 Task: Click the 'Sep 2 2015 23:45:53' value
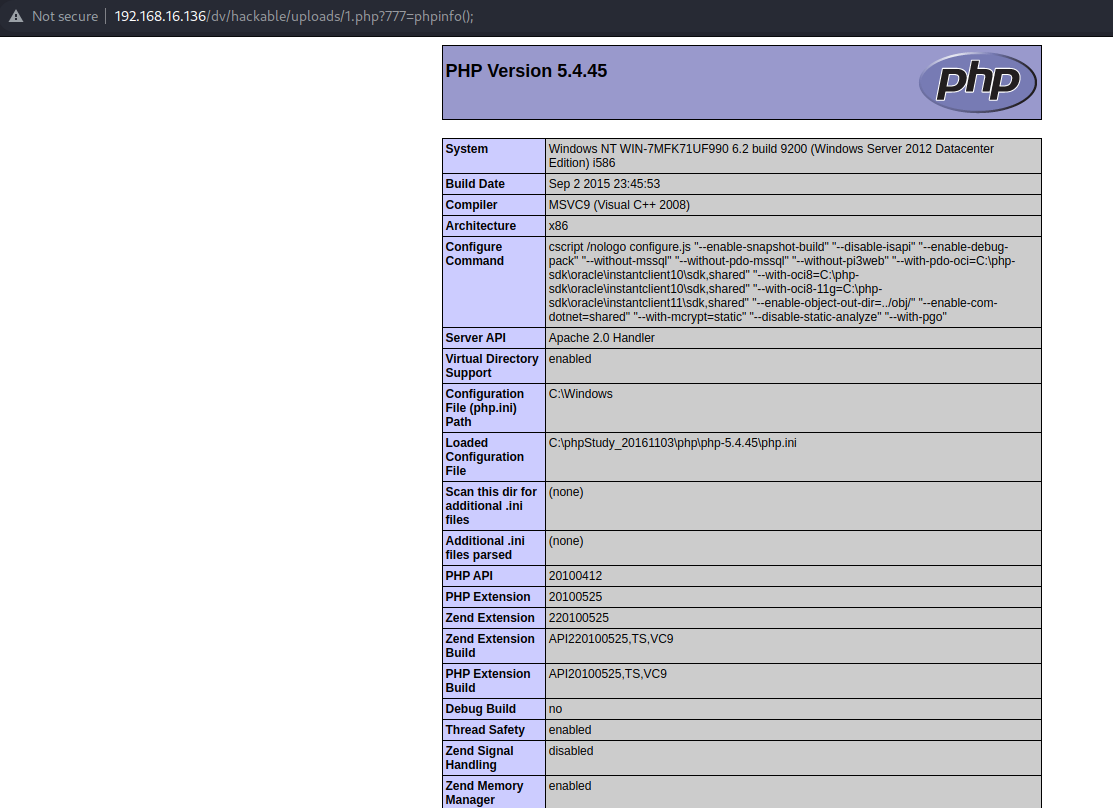tap(604, 184)
